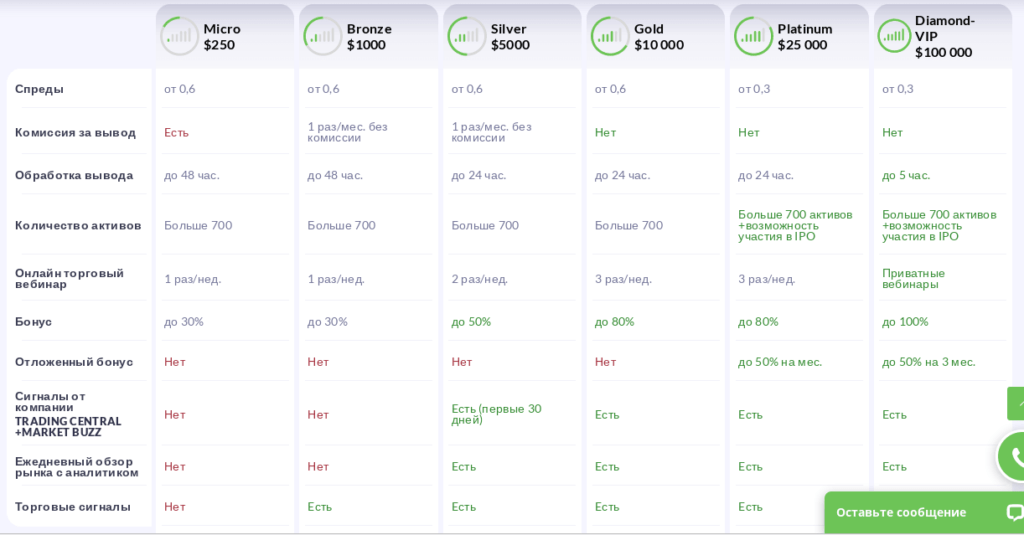Click the "Приватные вебинары" text for Diamond-VIP

(913, 278)
